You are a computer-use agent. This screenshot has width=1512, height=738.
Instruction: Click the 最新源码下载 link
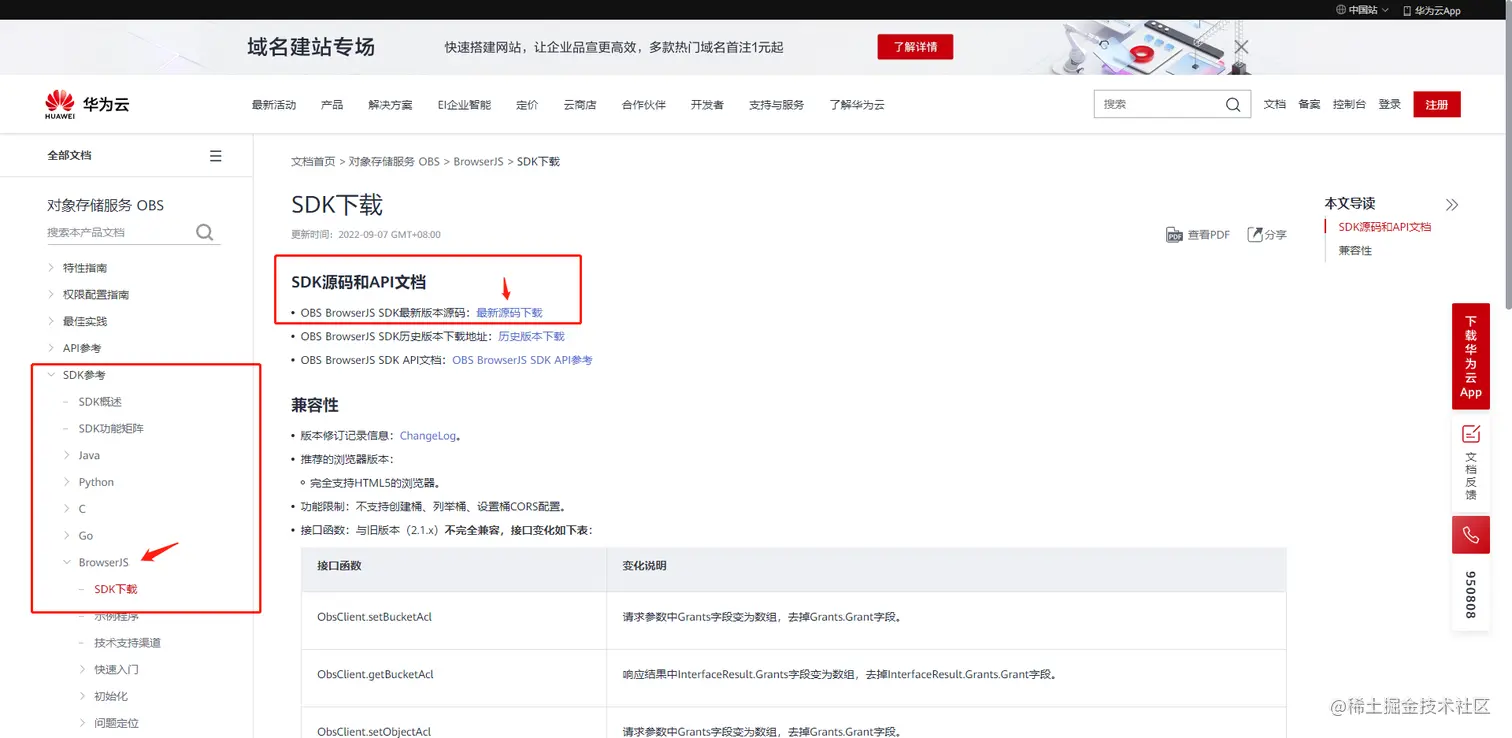(509, 313)
